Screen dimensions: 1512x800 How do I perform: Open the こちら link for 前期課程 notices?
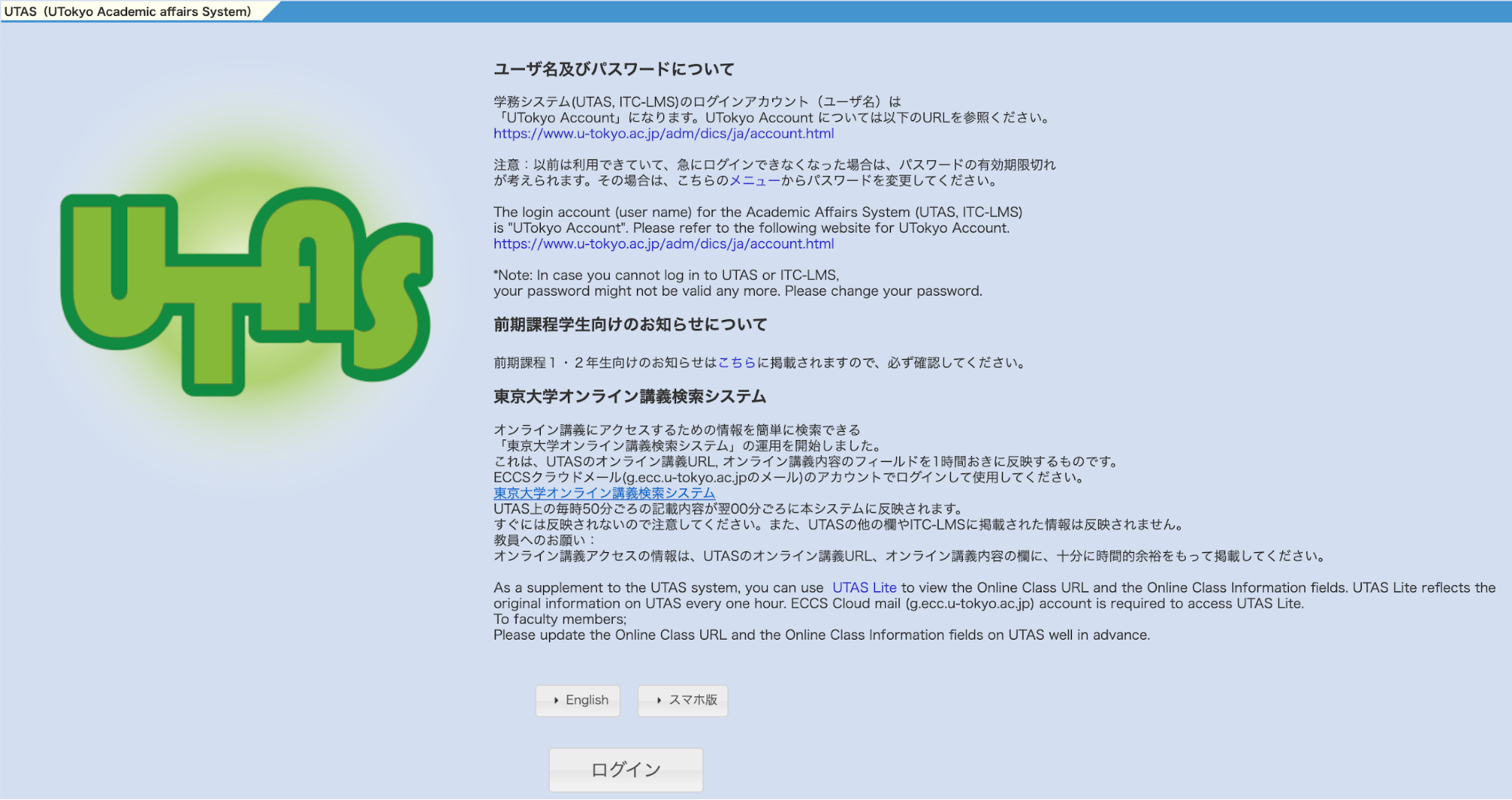[x=737, y=363]
